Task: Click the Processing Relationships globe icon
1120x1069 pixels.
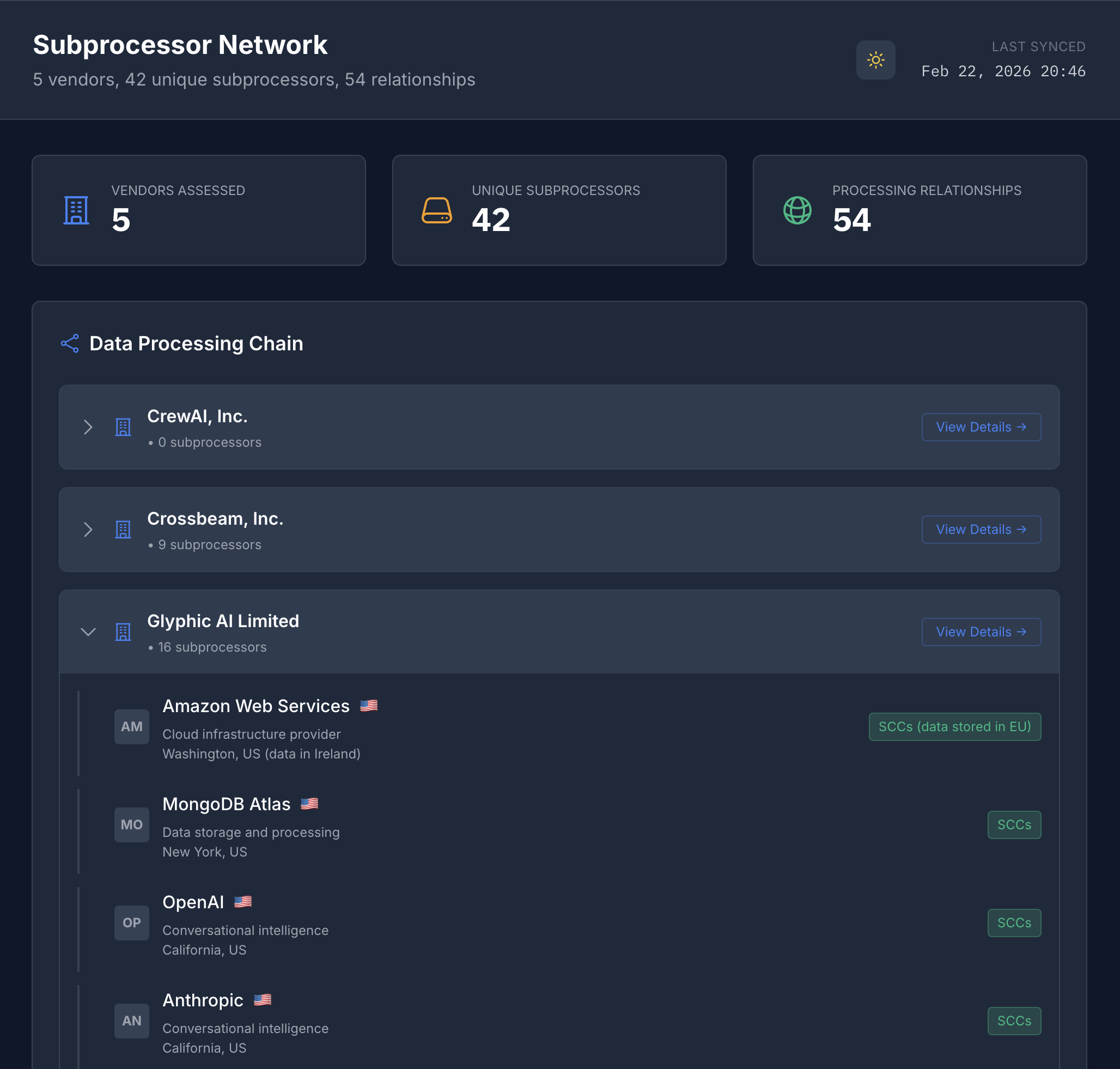Action: point(798,210)
